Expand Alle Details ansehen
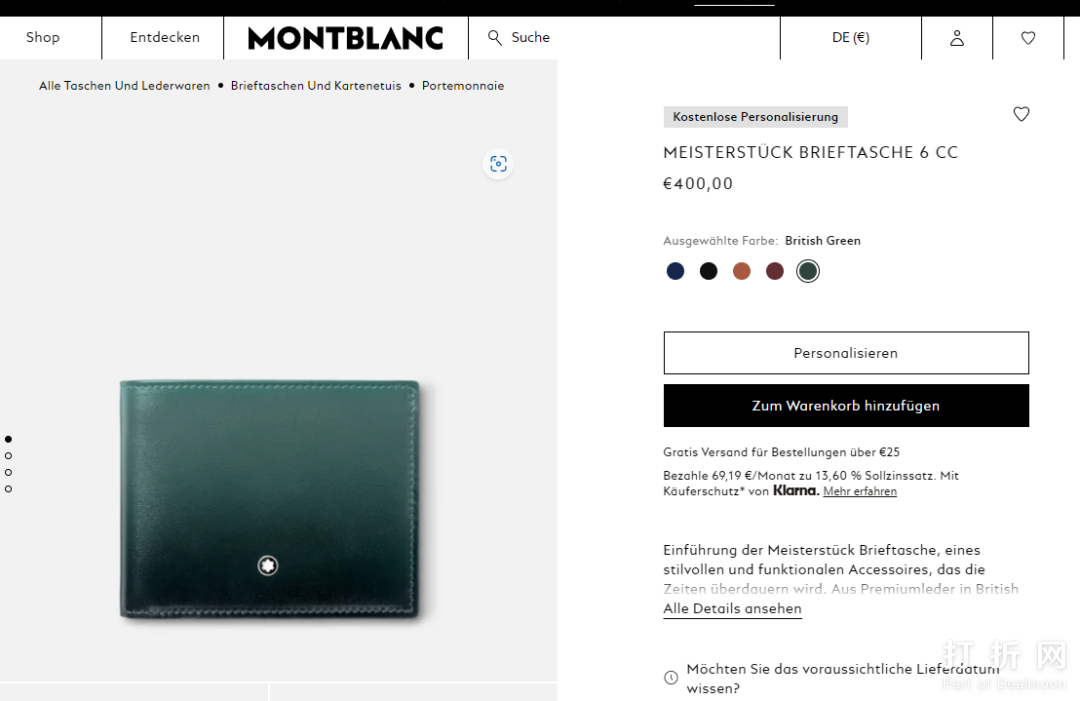The width and height of the screenshot is (1080, 701). coord(732,609)
